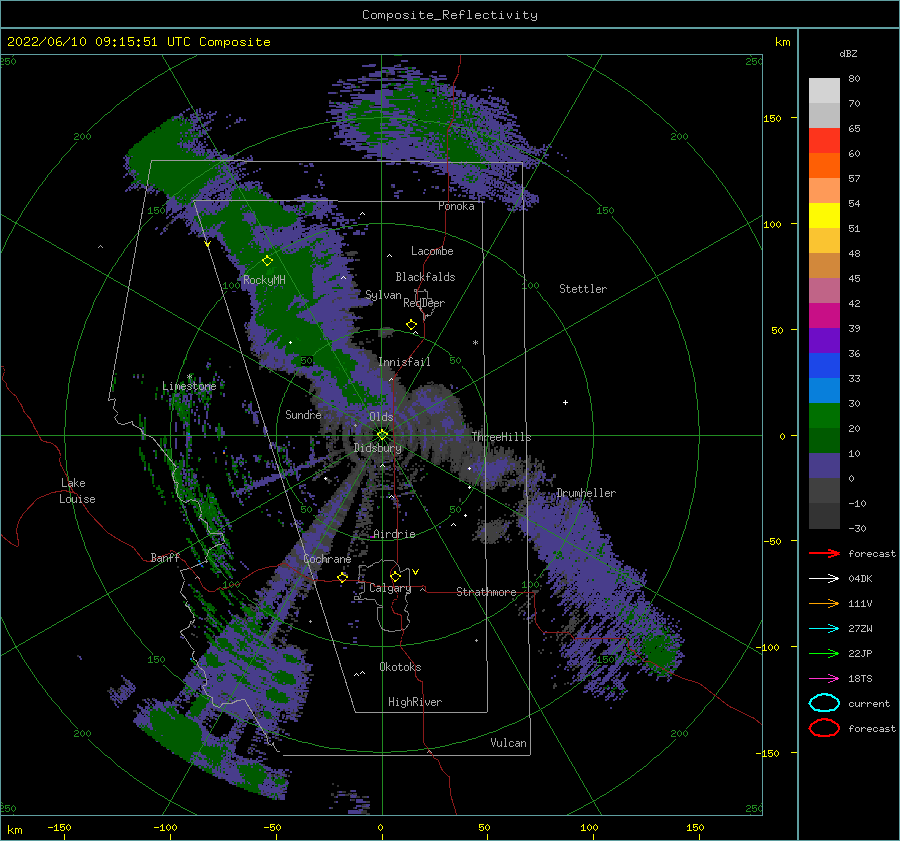Click the Stettler label
The image size is (900, 841).
coord(583,289)
